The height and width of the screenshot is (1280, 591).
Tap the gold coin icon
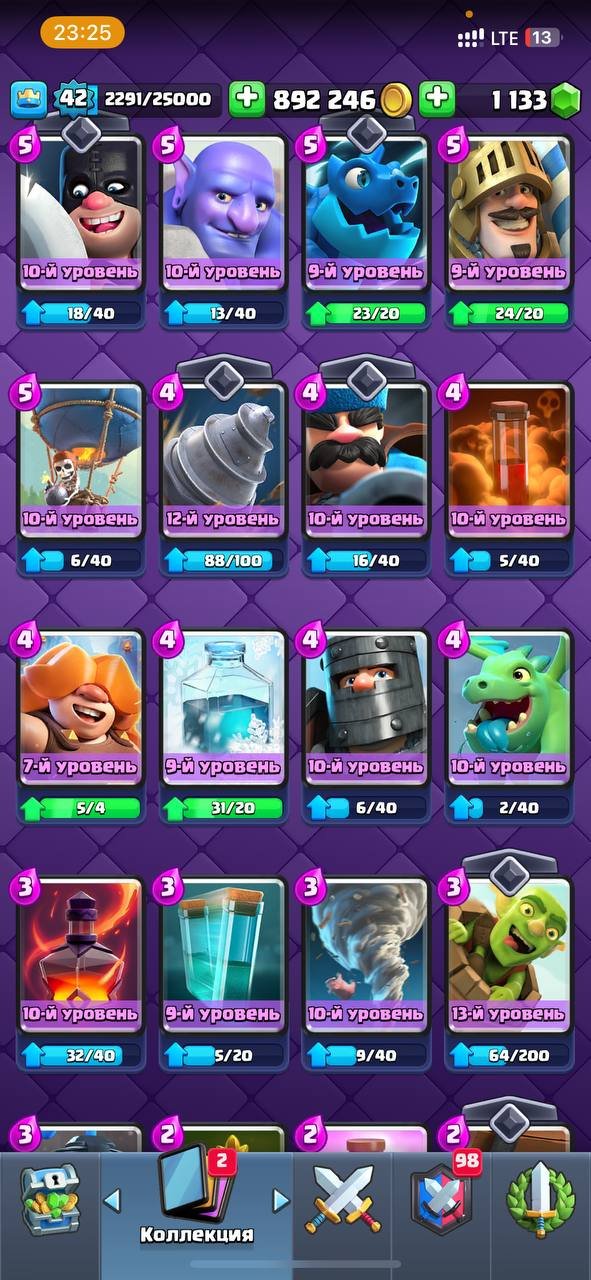(x=396, y=98)
